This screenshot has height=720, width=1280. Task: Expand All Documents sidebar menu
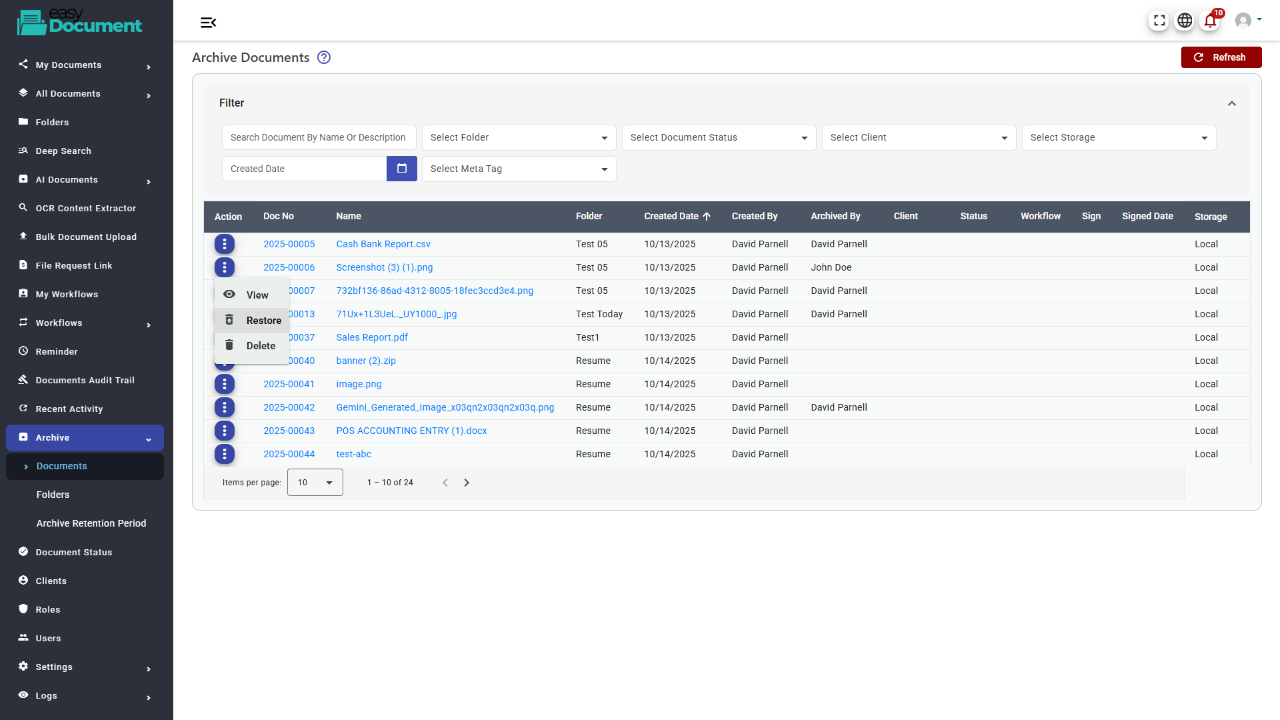pos(85,94)
